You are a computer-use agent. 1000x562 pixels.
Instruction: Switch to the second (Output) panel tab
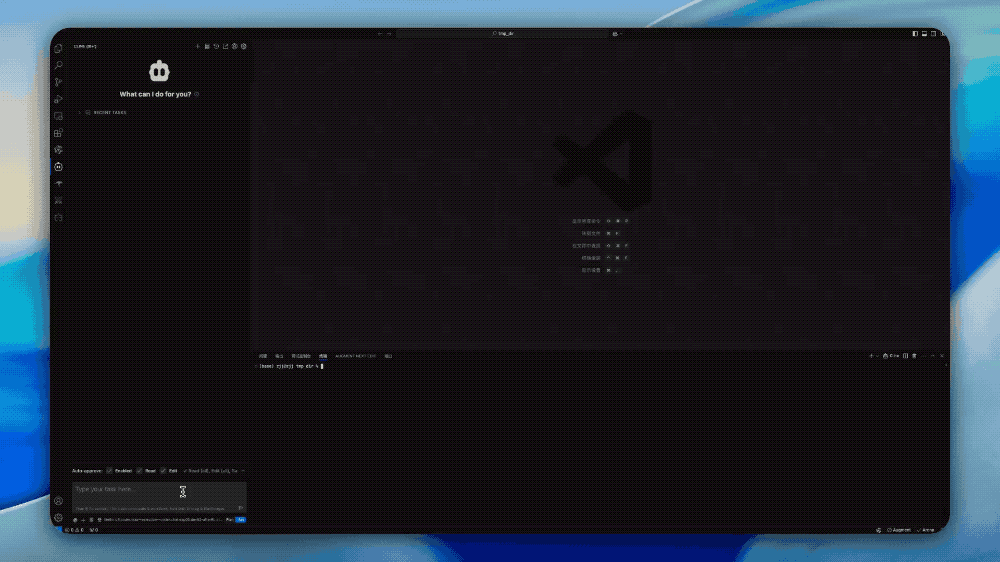click(x=279, y=356)
